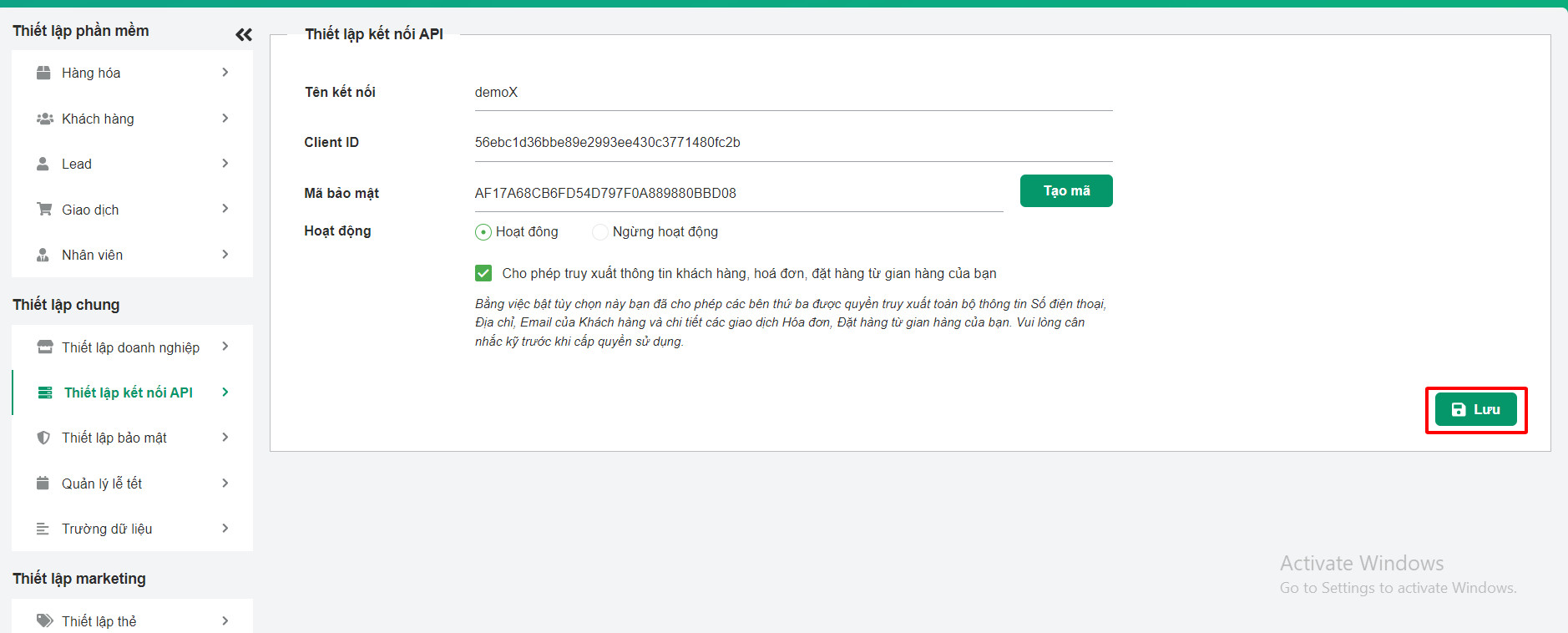The height and width of the screenshot is (633, 1568).
Task: Click the Thiết lập marketing section heading
Action: click(x=79, y=579)
